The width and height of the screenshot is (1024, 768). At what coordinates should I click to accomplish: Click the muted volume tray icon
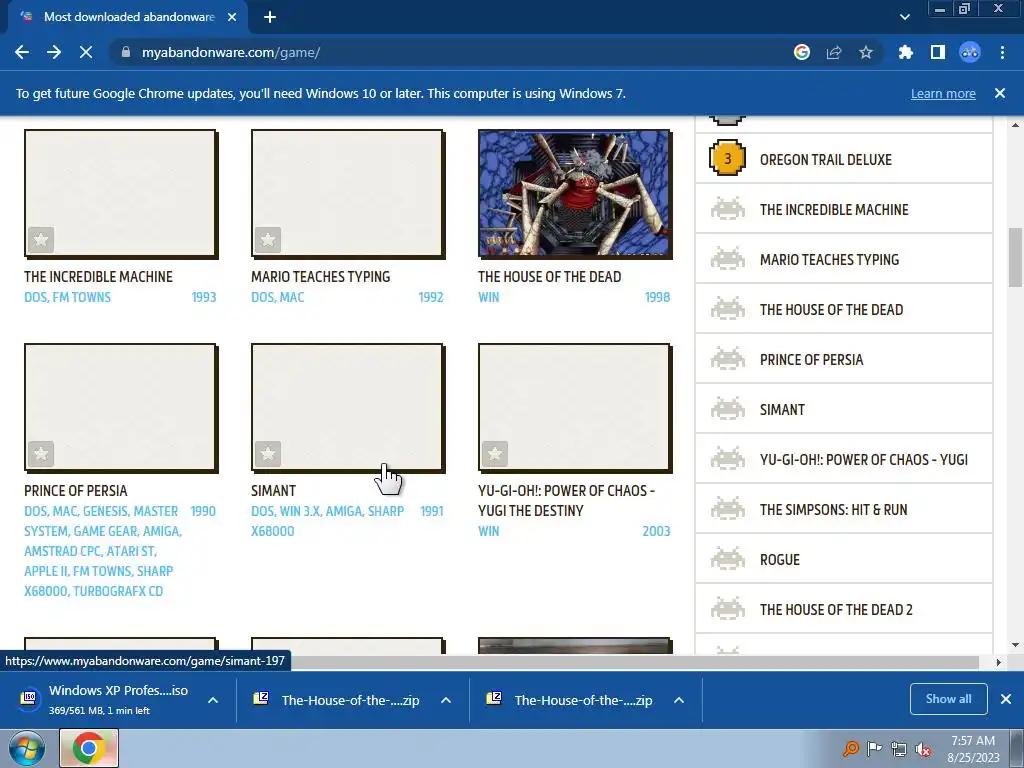coord(923,749)
